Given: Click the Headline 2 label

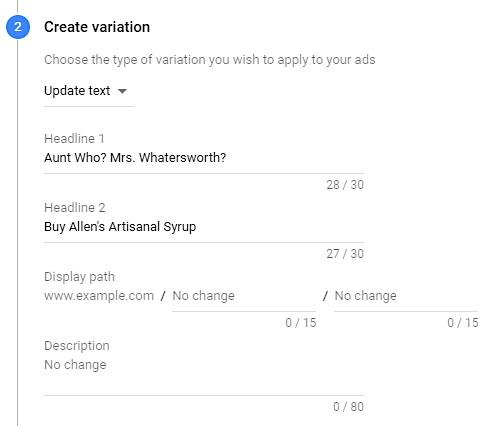Looking at the screenshot, I should (75, 208).
